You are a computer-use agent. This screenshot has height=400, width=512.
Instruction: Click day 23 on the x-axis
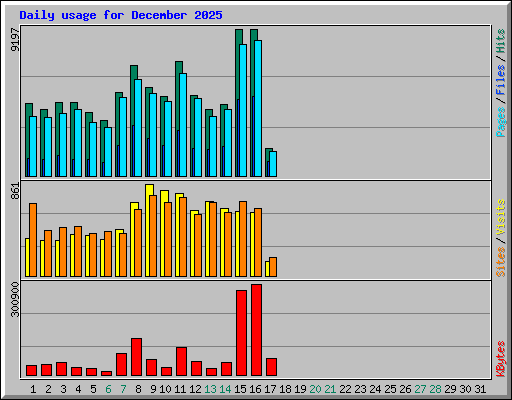coord(360,389)
